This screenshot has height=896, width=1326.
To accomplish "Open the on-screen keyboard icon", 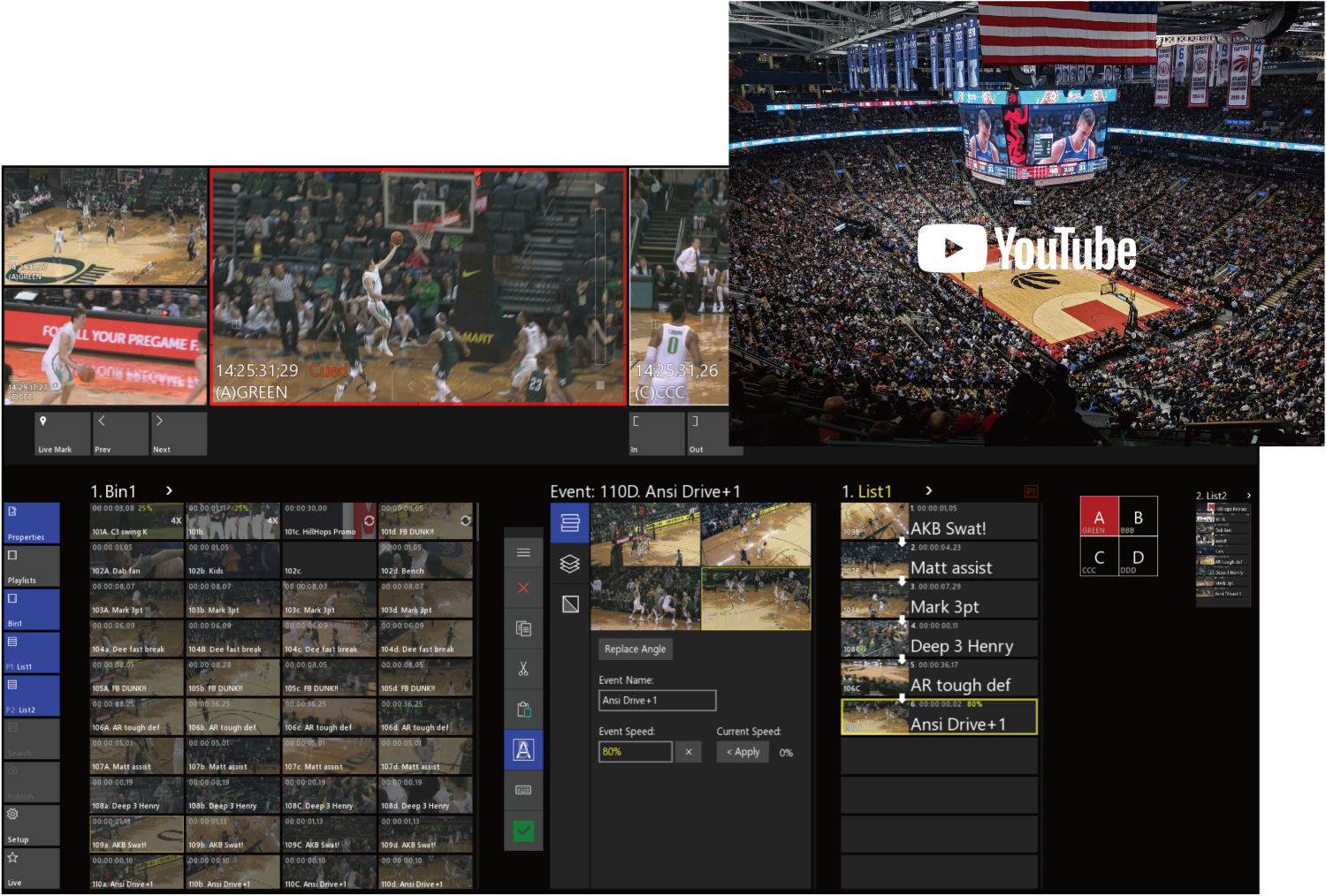I will click(523, 790).
